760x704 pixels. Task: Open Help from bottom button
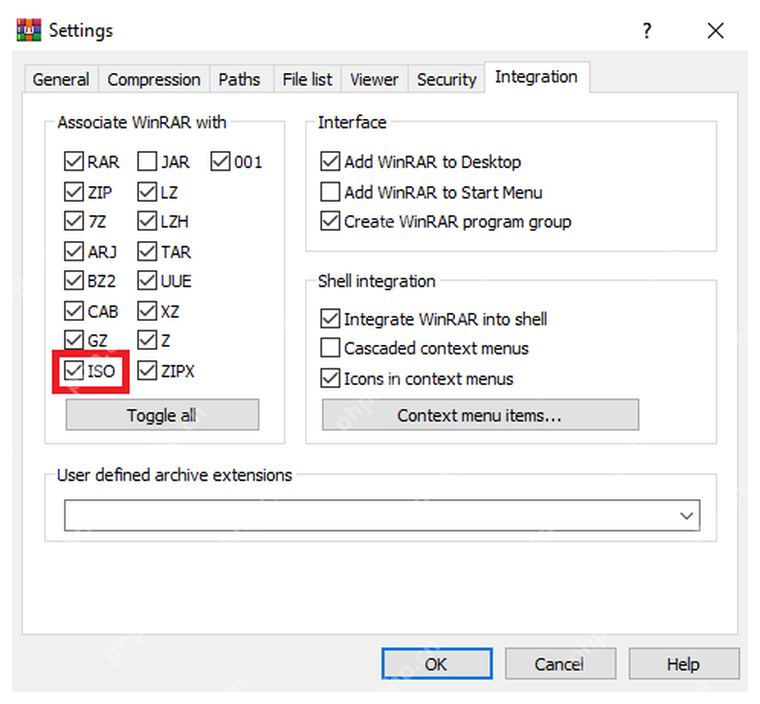684,664
